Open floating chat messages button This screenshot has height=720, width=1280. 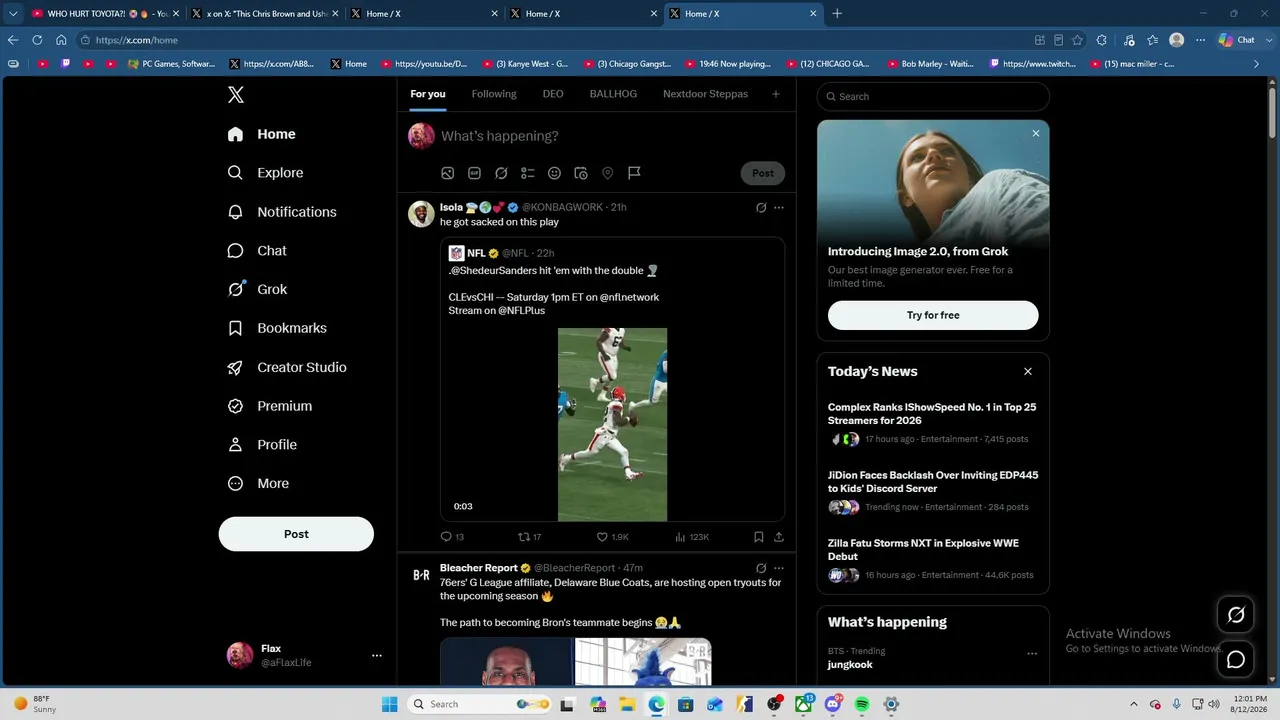click(1236, 659)
